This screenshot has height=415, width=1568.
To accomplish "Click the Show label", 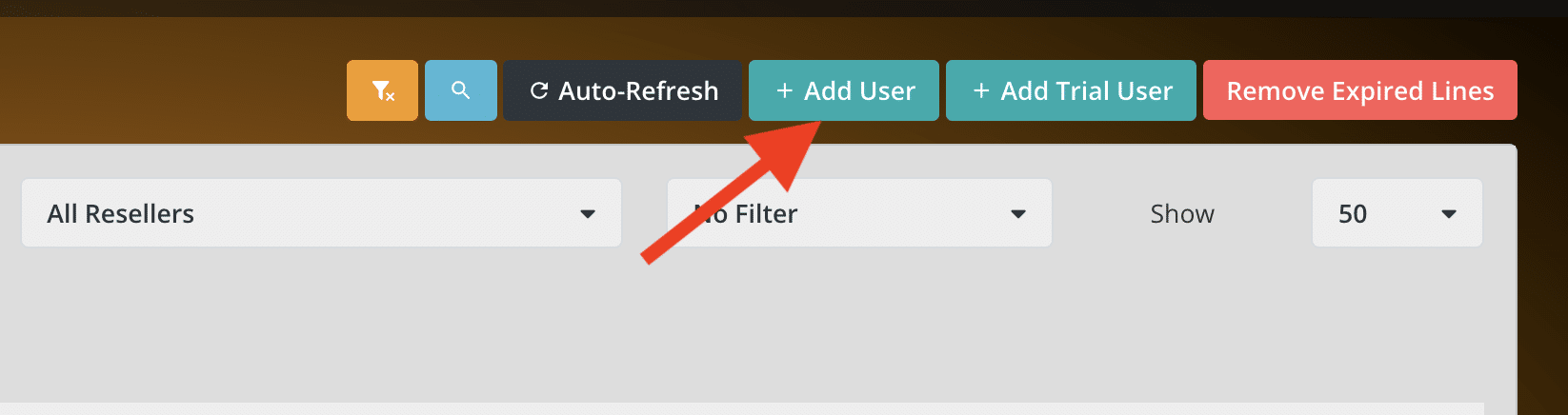I will tap(1182, 214).
